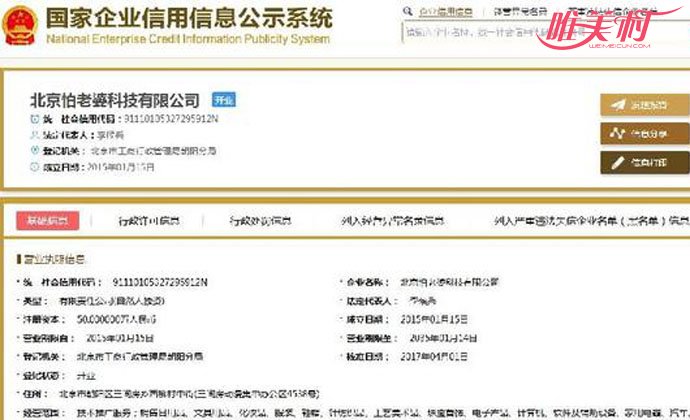Click the share nodes icon
The width and height of the screenshot is (690, 420).
click(617, 133)
